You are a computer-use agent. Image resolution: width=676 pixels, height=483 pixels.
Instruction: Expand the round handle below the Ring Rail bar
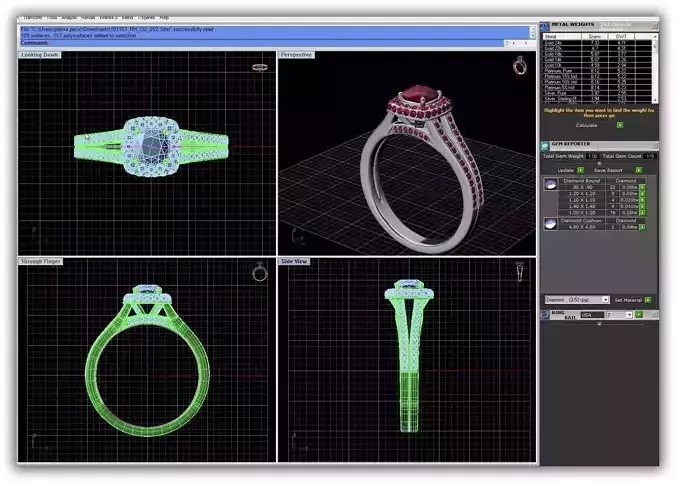click(599, 323)
